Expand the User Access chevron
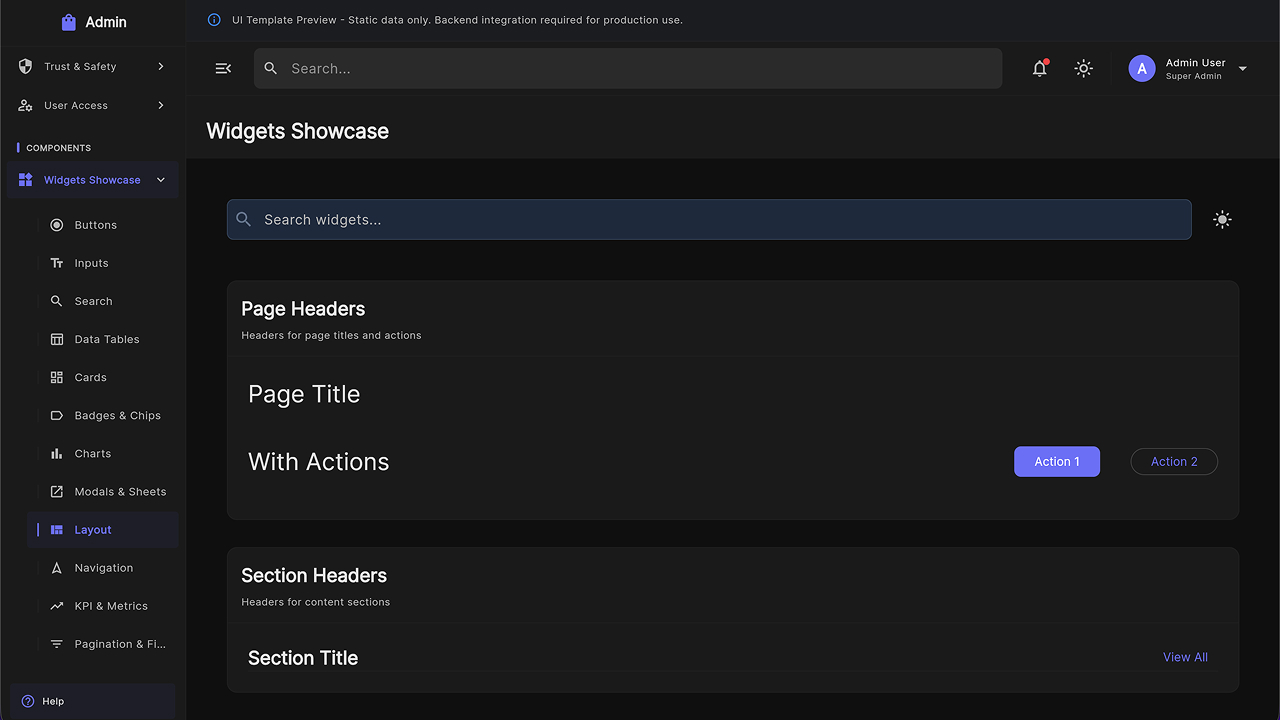 (x=161, y=105)
